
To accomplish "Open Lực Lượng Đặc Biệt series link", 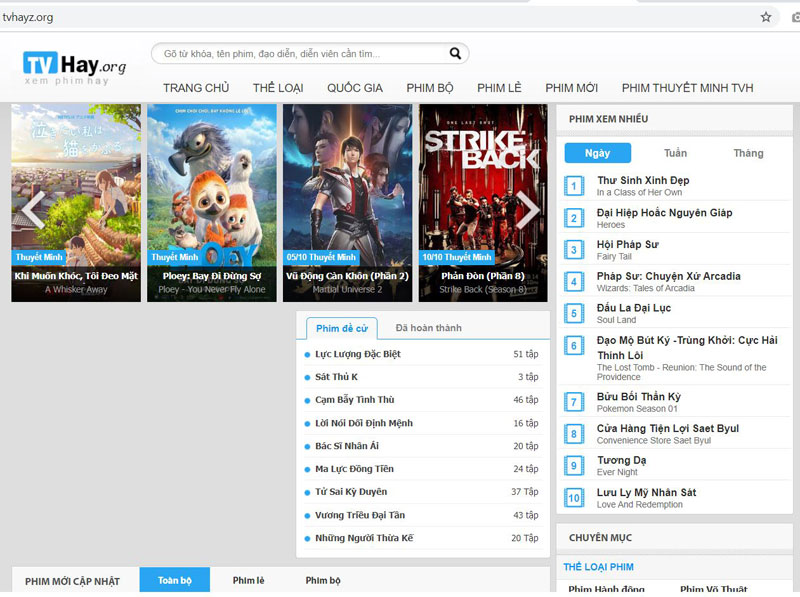I will 357,354.
